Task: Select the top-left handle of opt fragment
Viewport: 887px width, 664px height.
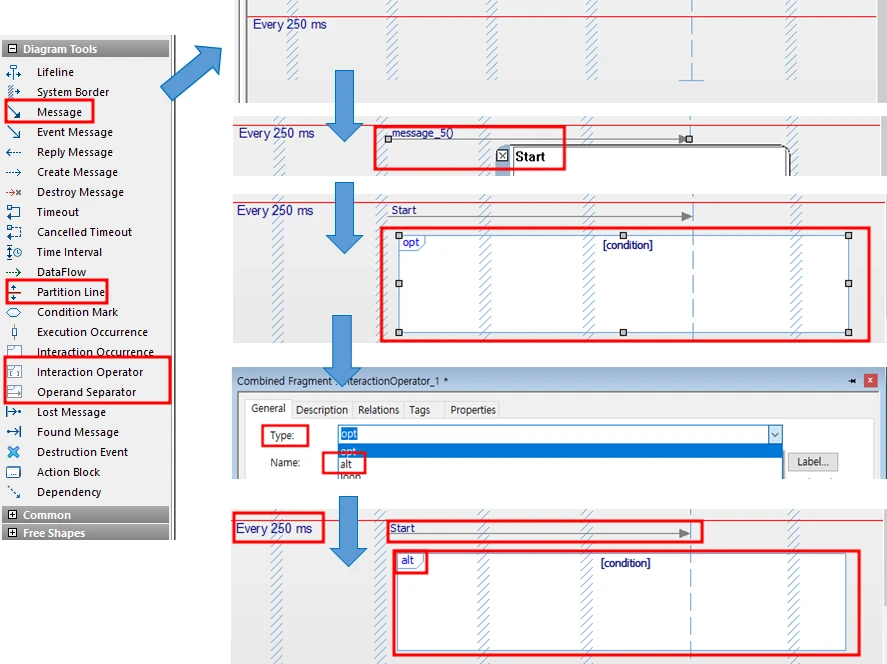Action: pyautogui.click(x=399, y=235)
